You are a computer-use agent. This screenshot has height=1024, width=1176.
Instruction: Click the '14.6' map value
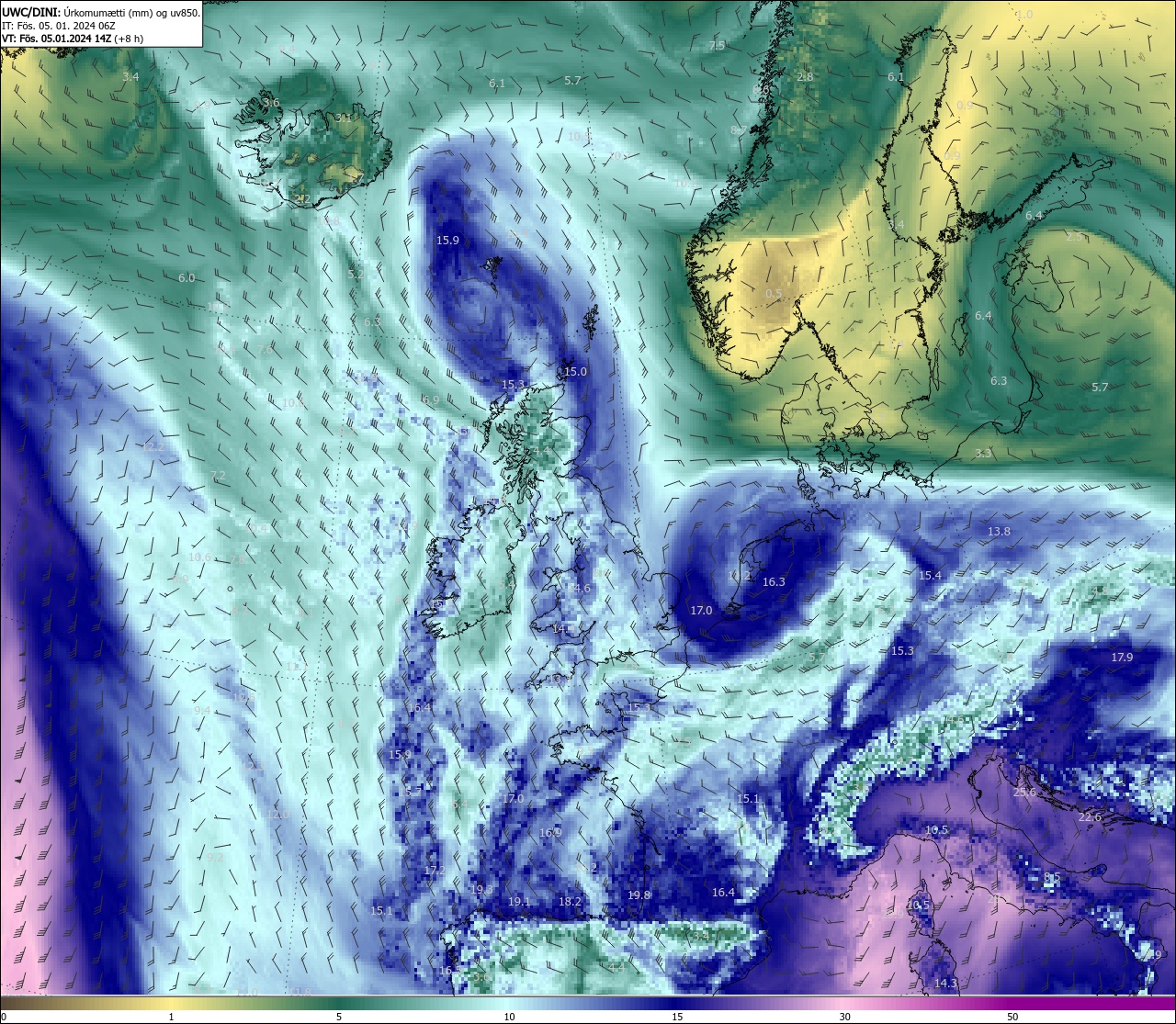pos(580,589)
